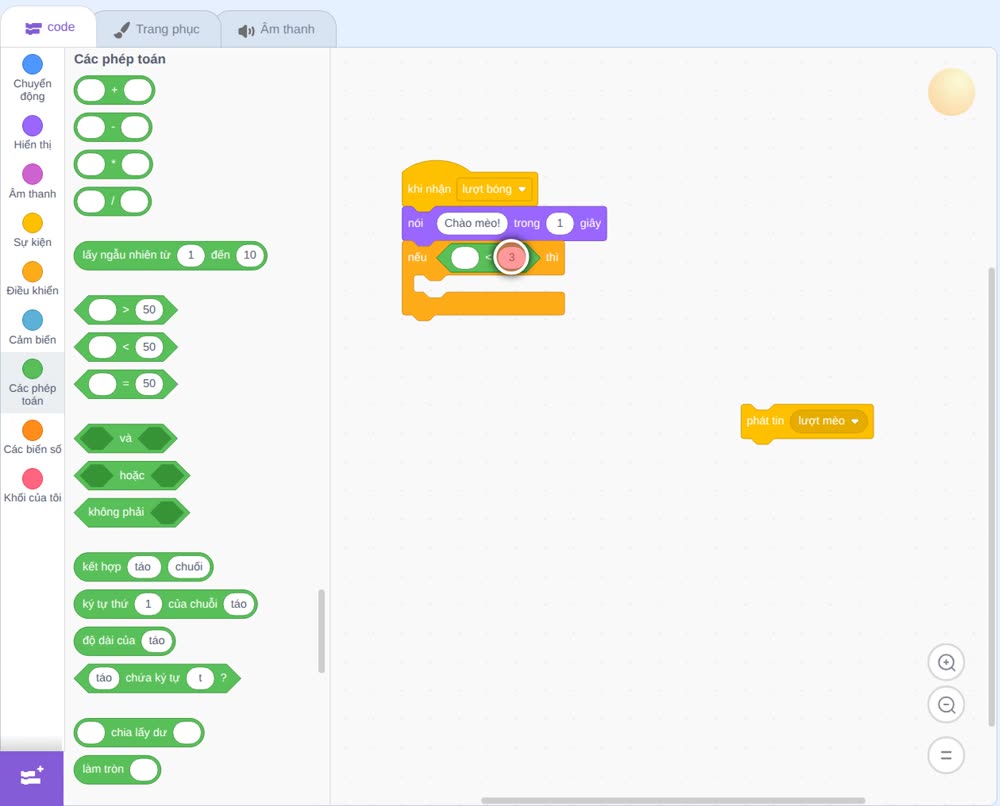
Task: Click the và boolean block
Action: pyautogui.click(x=126, y=439)
